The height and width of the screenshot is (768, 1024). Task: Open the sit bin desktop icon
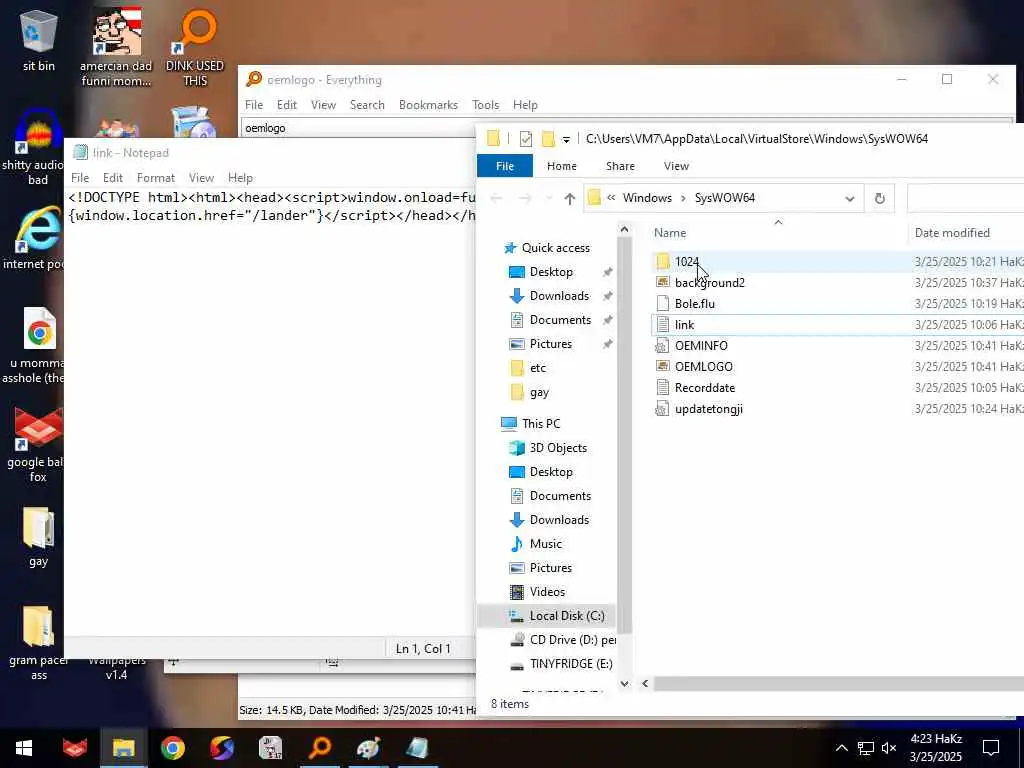click(39, 40)
